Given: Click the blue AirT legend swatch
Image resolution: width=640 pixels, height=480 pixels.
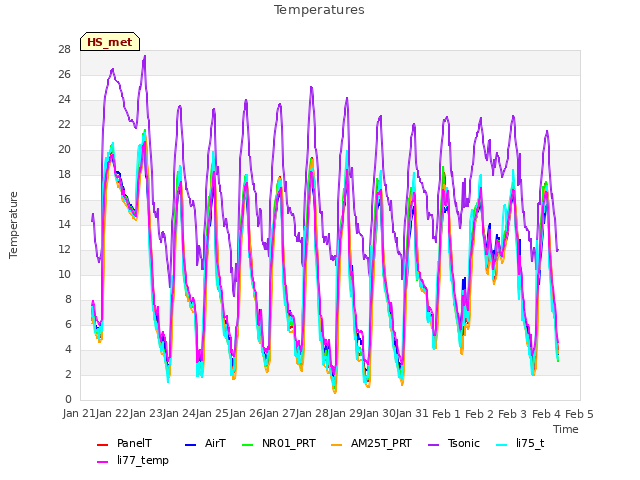Looking at the screenshot, I should [191, 444].
